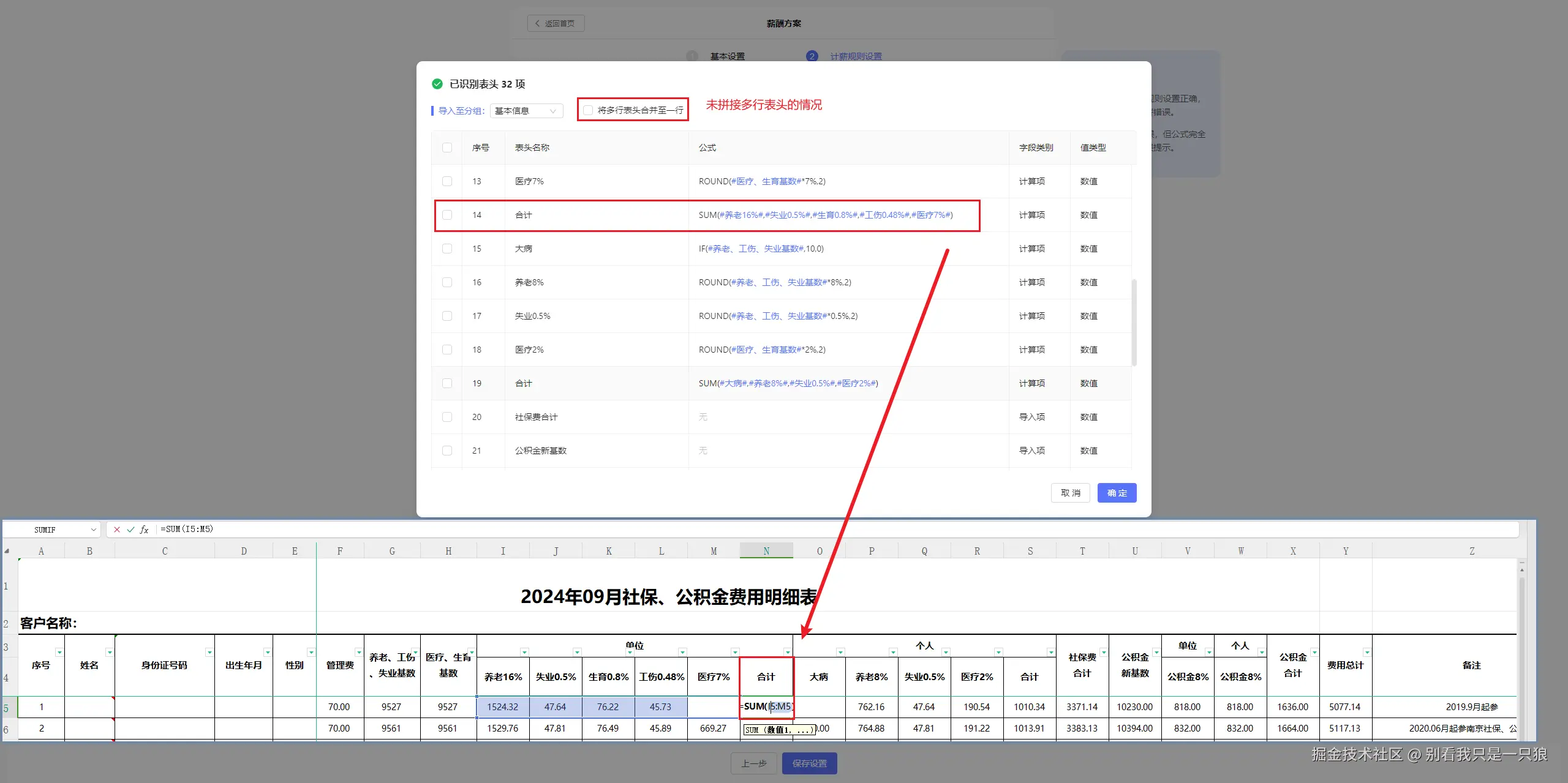This screenshot has width=1568, height=783.
Task: Check the select-all checkbox in table header
Action: pos(447,147)
